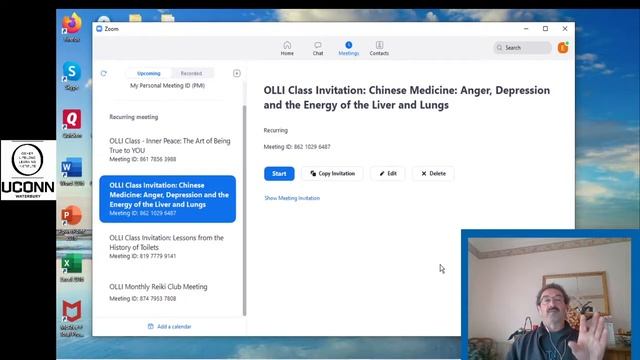Open the Word desktop icon
Viewport: 640px width, 360px height.
(x=72, y=171)
